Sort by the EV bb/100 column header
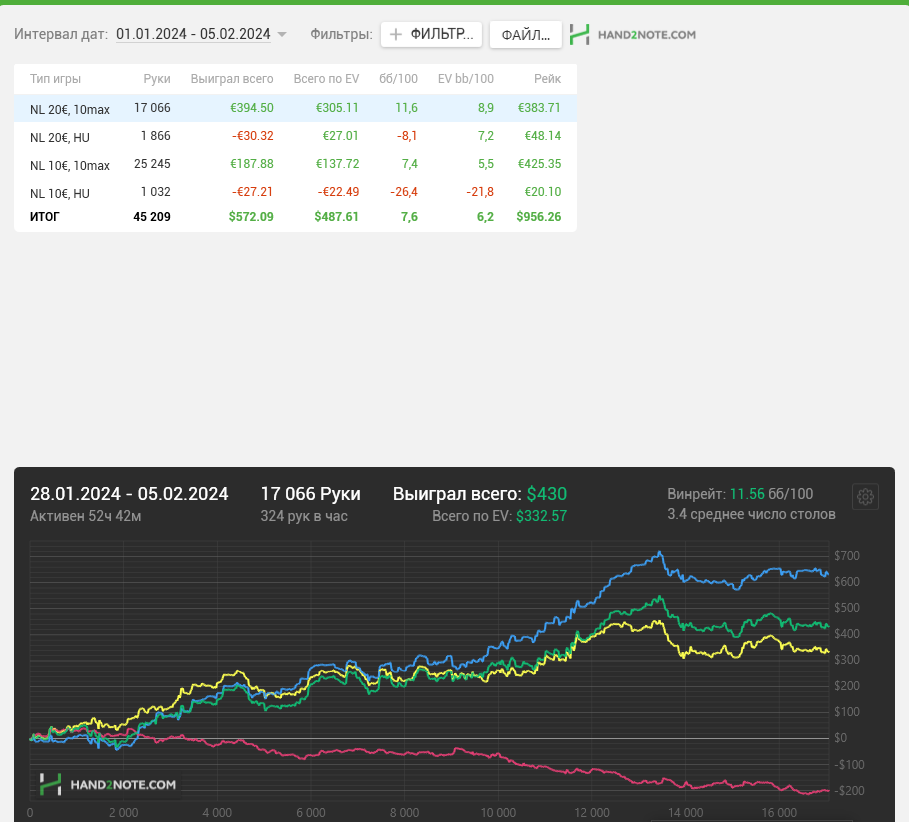 [466, 79]
